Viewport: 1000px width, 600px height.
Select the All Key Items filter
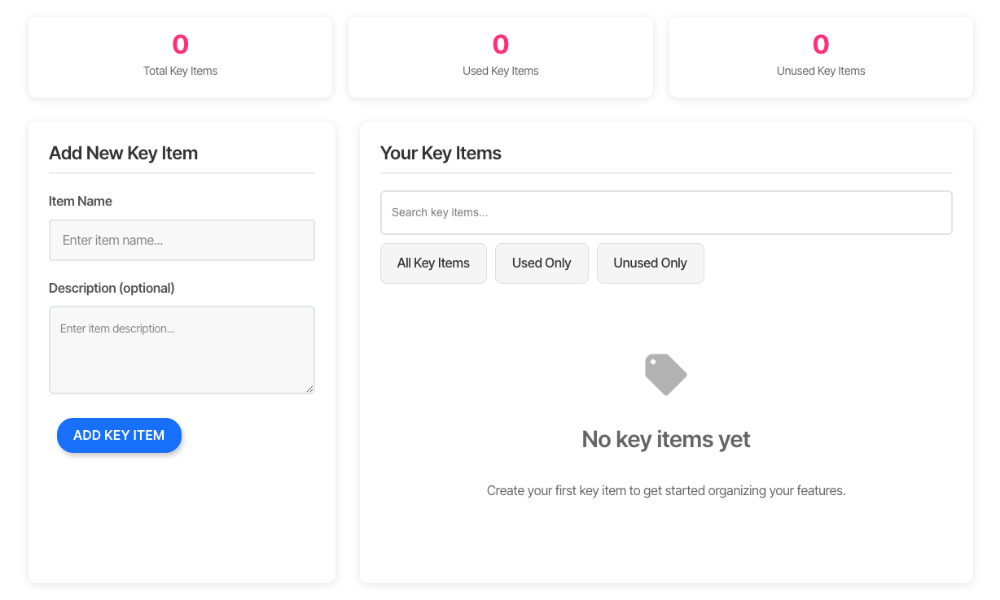pos(433,263)
